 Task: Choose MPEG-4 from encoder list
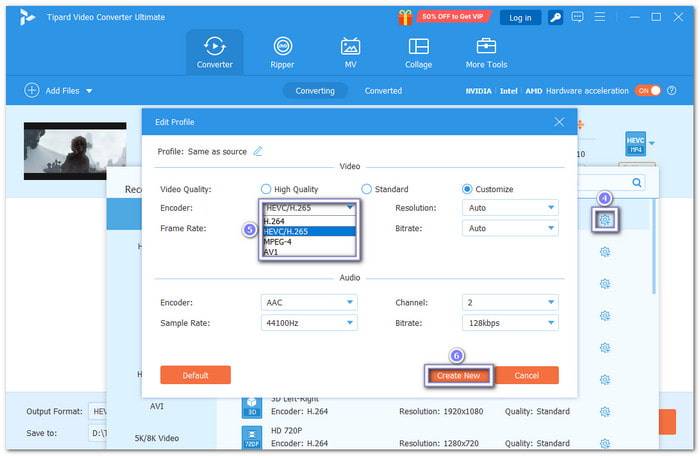(309, 242)
